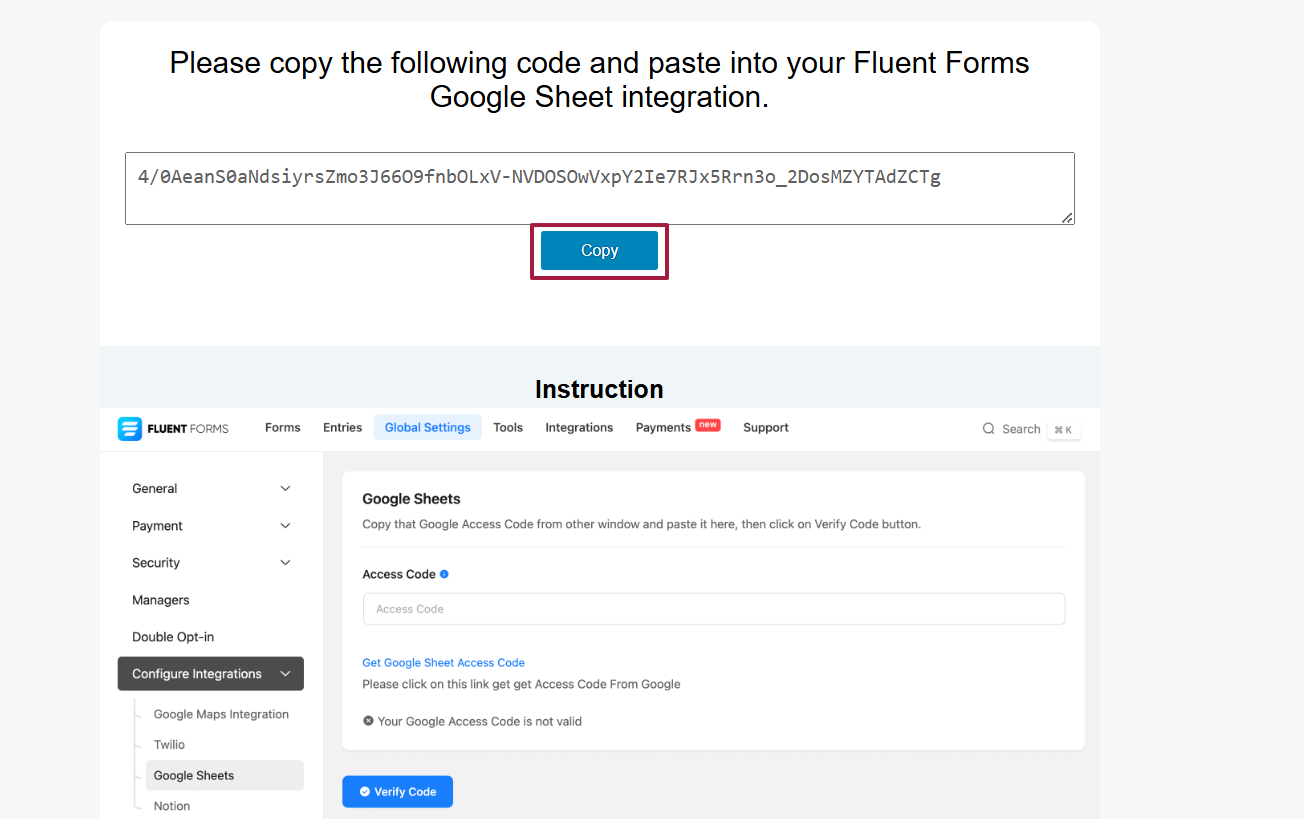Click the Access Code info icon

pos(444,574)
